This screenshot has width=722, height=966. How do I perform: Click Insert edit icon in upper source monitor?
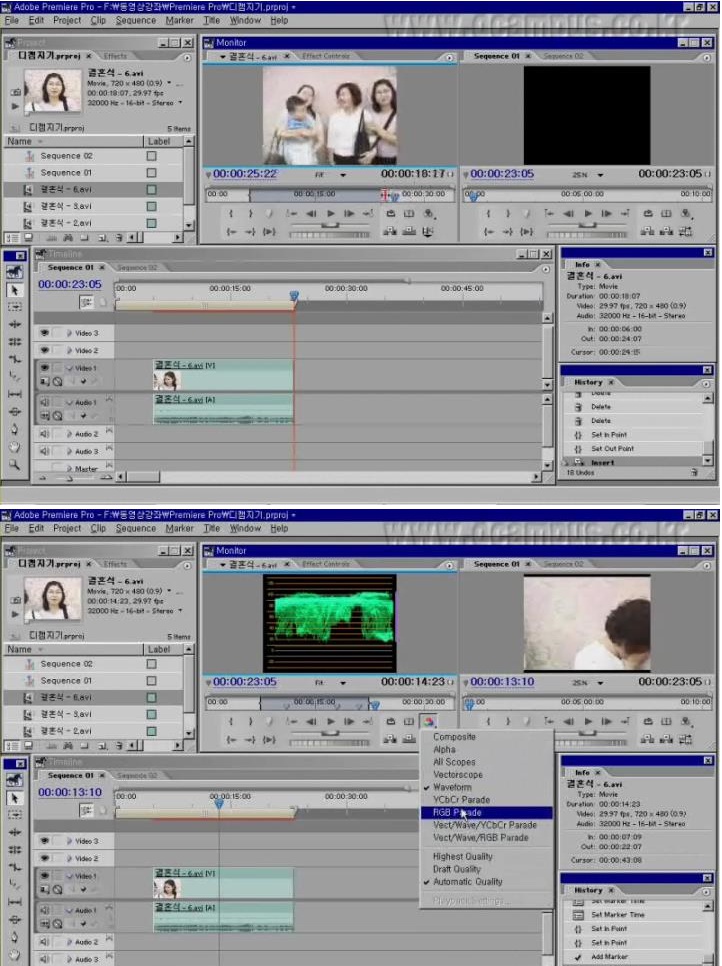[x=390, y=232]
